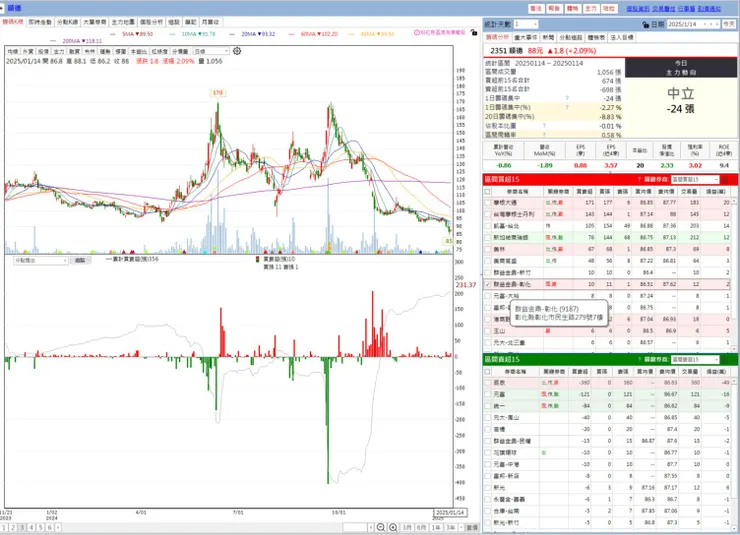Go to chart page 2

(13, 527)
